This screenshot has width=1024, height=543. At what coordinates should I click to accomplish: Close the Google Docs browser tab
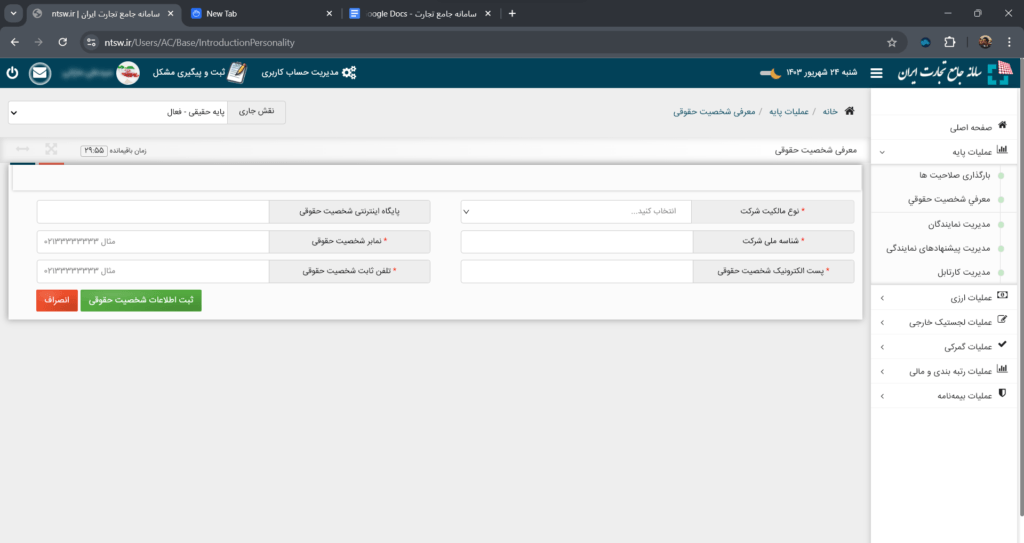click(488, 14)
